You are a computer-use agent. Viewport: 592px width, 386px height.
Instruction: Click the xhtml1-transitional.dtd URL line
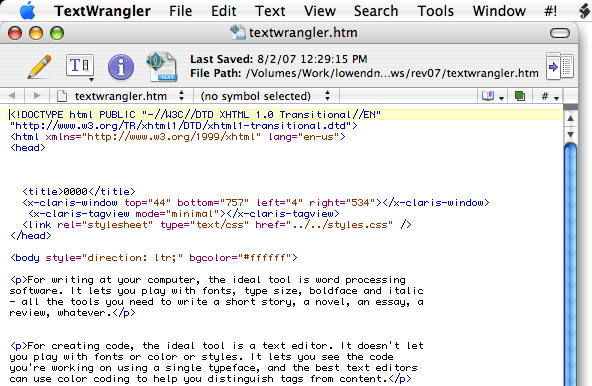(183, 125)
